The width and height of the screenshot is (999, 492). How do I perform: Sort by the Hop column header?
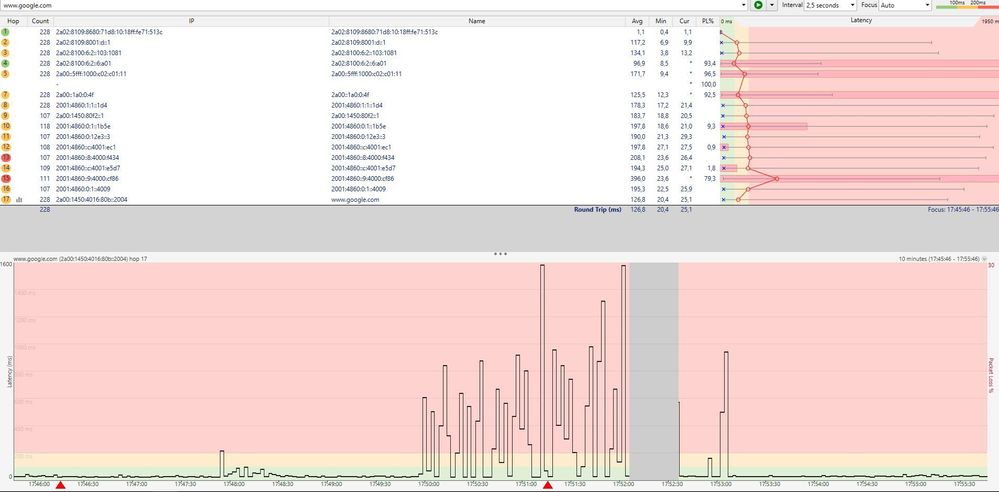[x=13, y=21]
